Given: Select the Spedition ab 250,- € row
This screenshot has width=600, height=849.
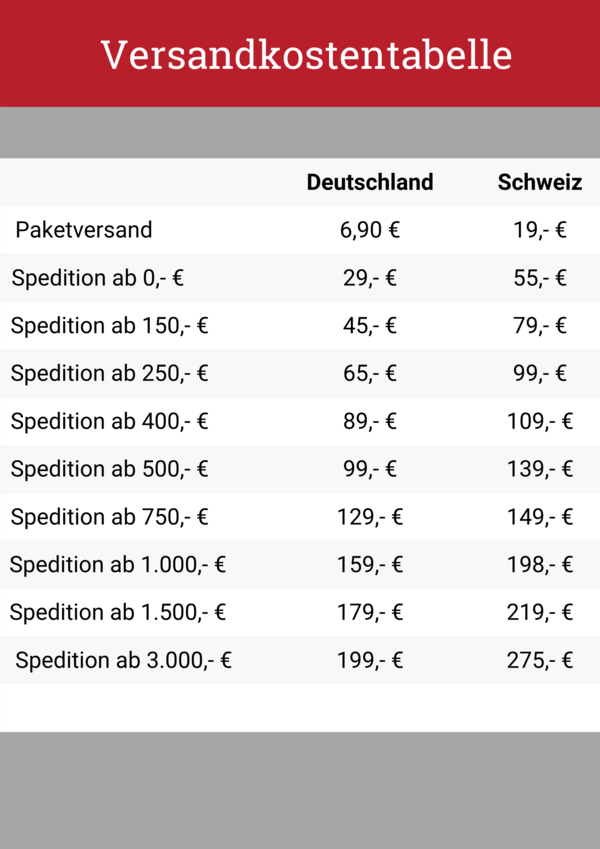Looking at the screenshot, I should tap(300, 373).
